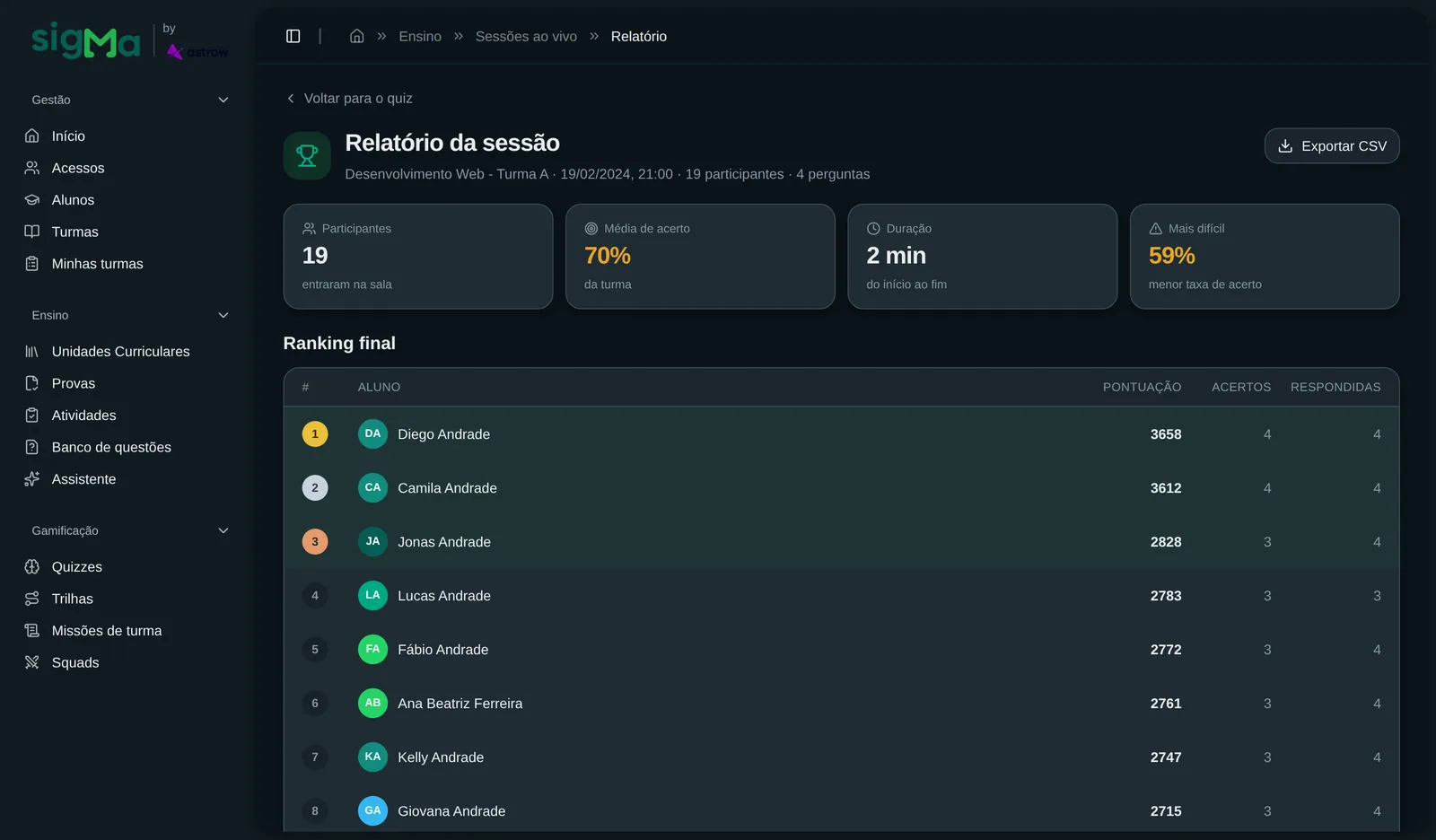
Task: Click the AB avatar of Ana Beatriz
Action: 372,703
